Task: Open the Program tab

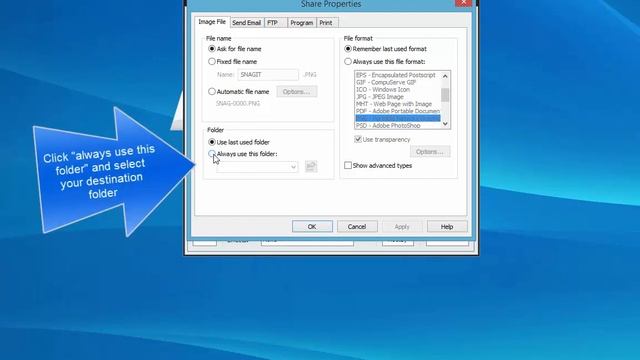Action: point(302,23)
